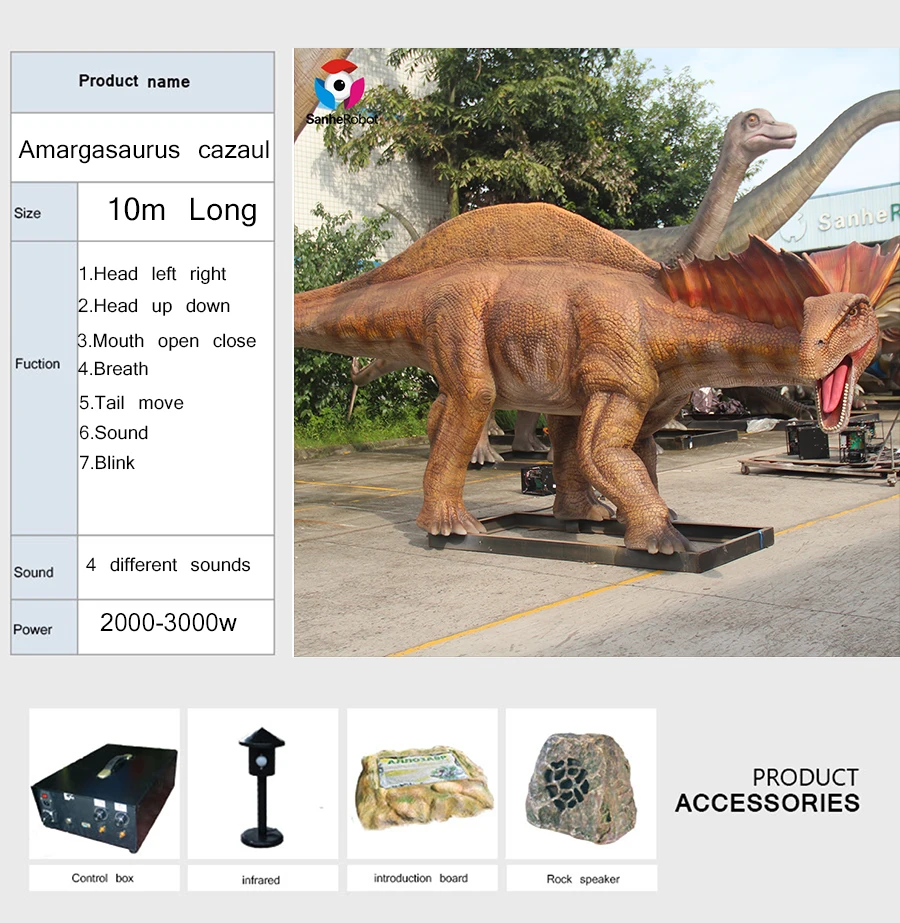
Task: Click the "Product name" table header
Action: click(134, 82)
